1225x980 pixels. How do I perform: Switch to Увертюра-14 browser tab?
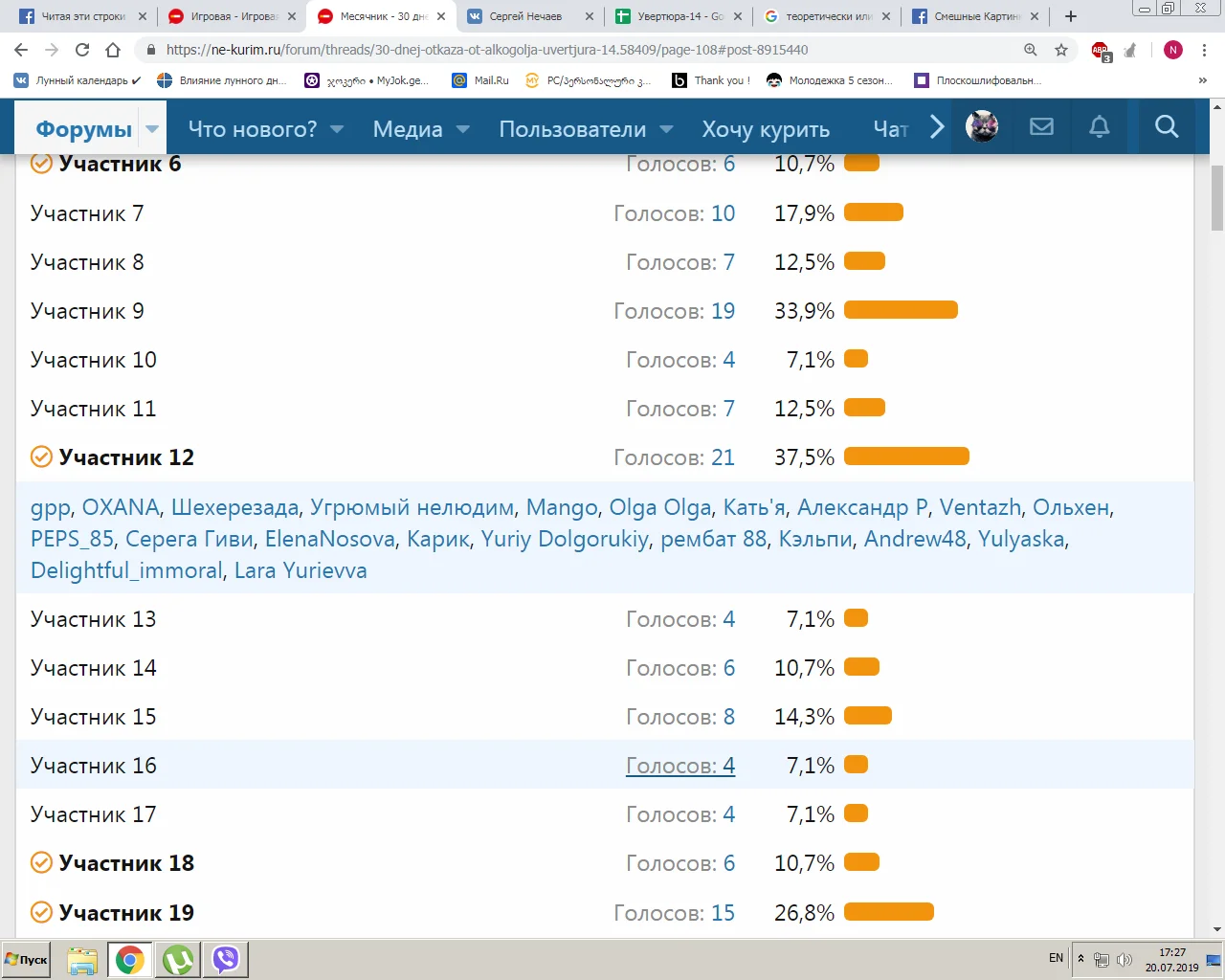[x=680, y=16]
